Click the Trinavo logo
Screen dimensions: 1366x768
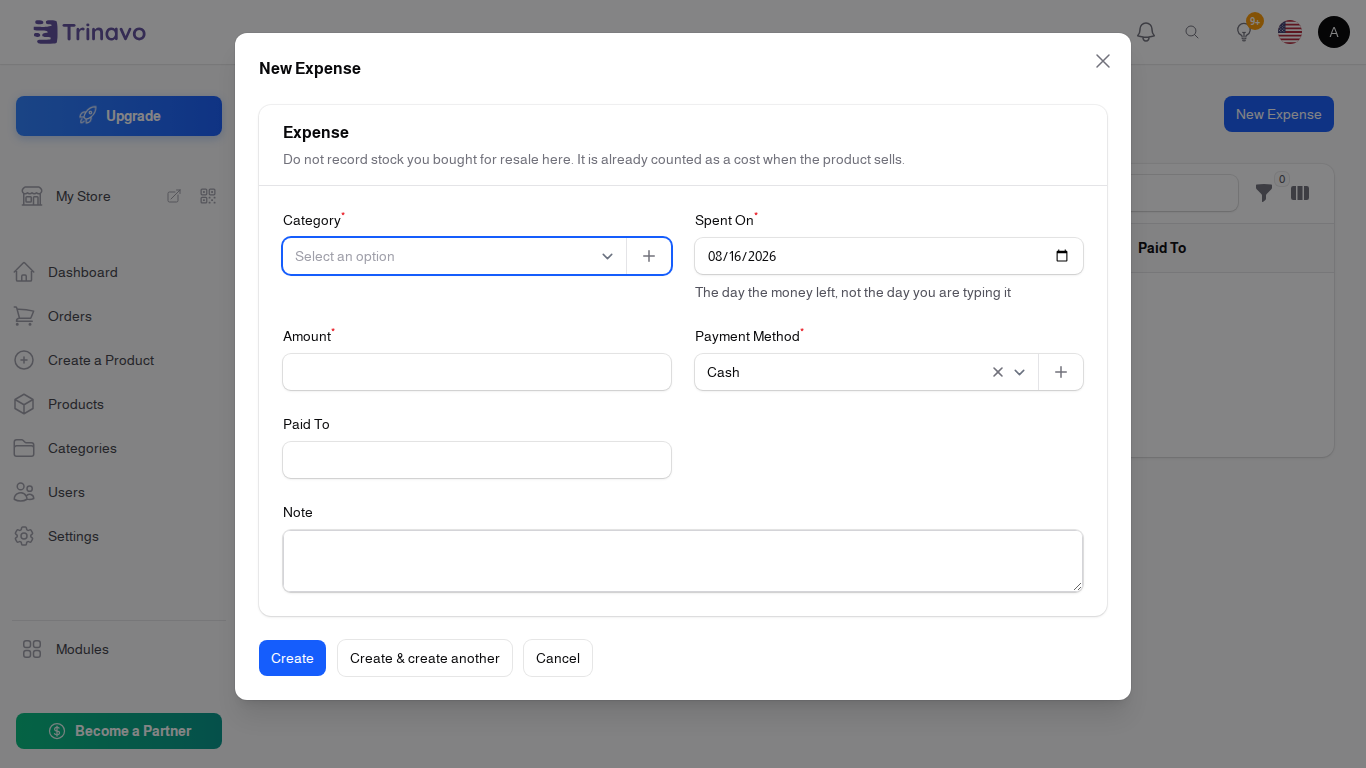coord(89,32)
